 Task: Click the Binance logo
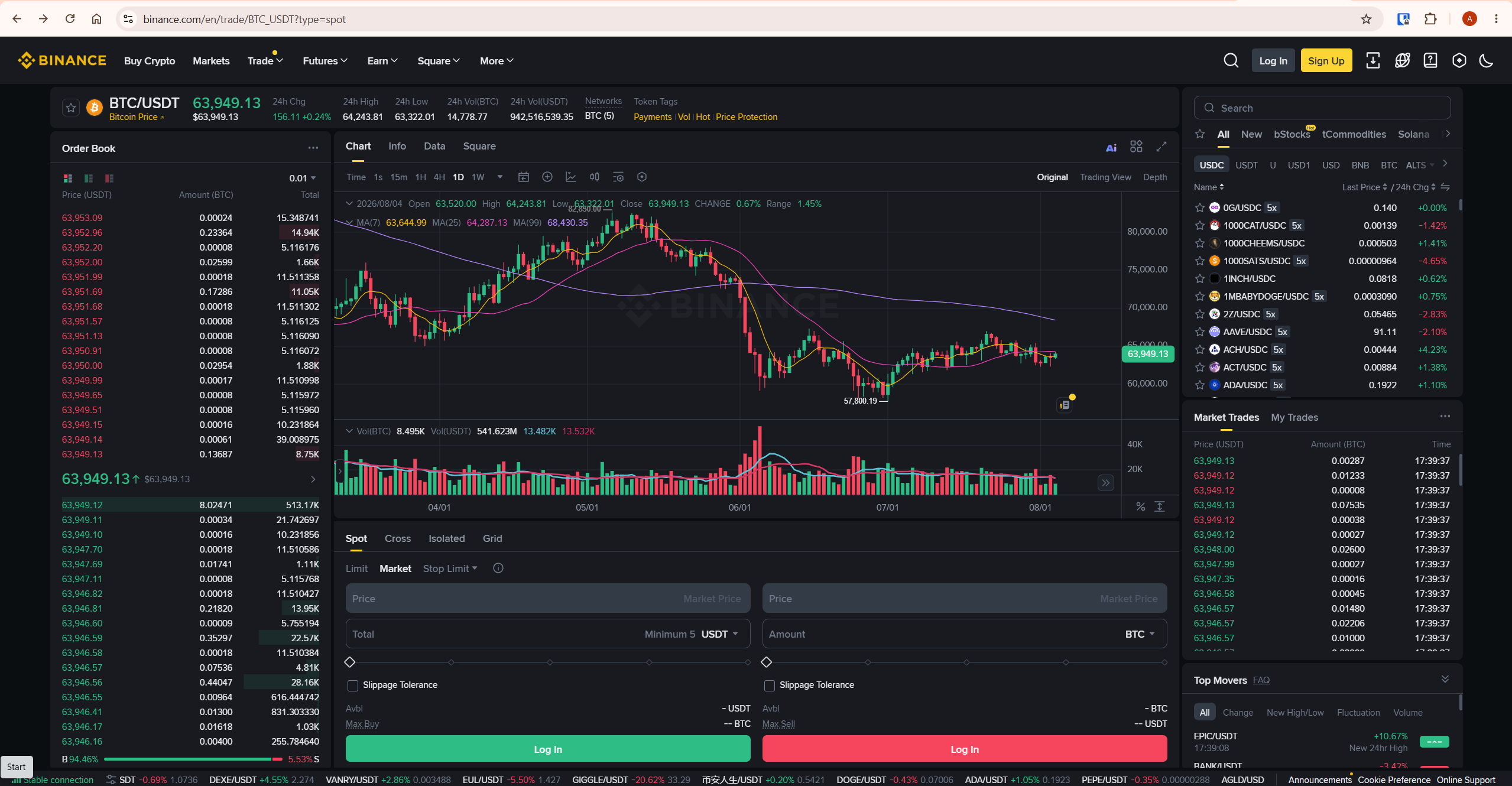click(62, 60)
